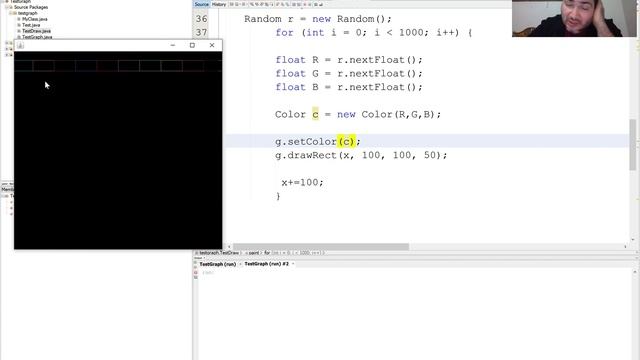Select TestDraw.java in the project tree
Screen dimensions: 640x360
click(x=36, y=31)
